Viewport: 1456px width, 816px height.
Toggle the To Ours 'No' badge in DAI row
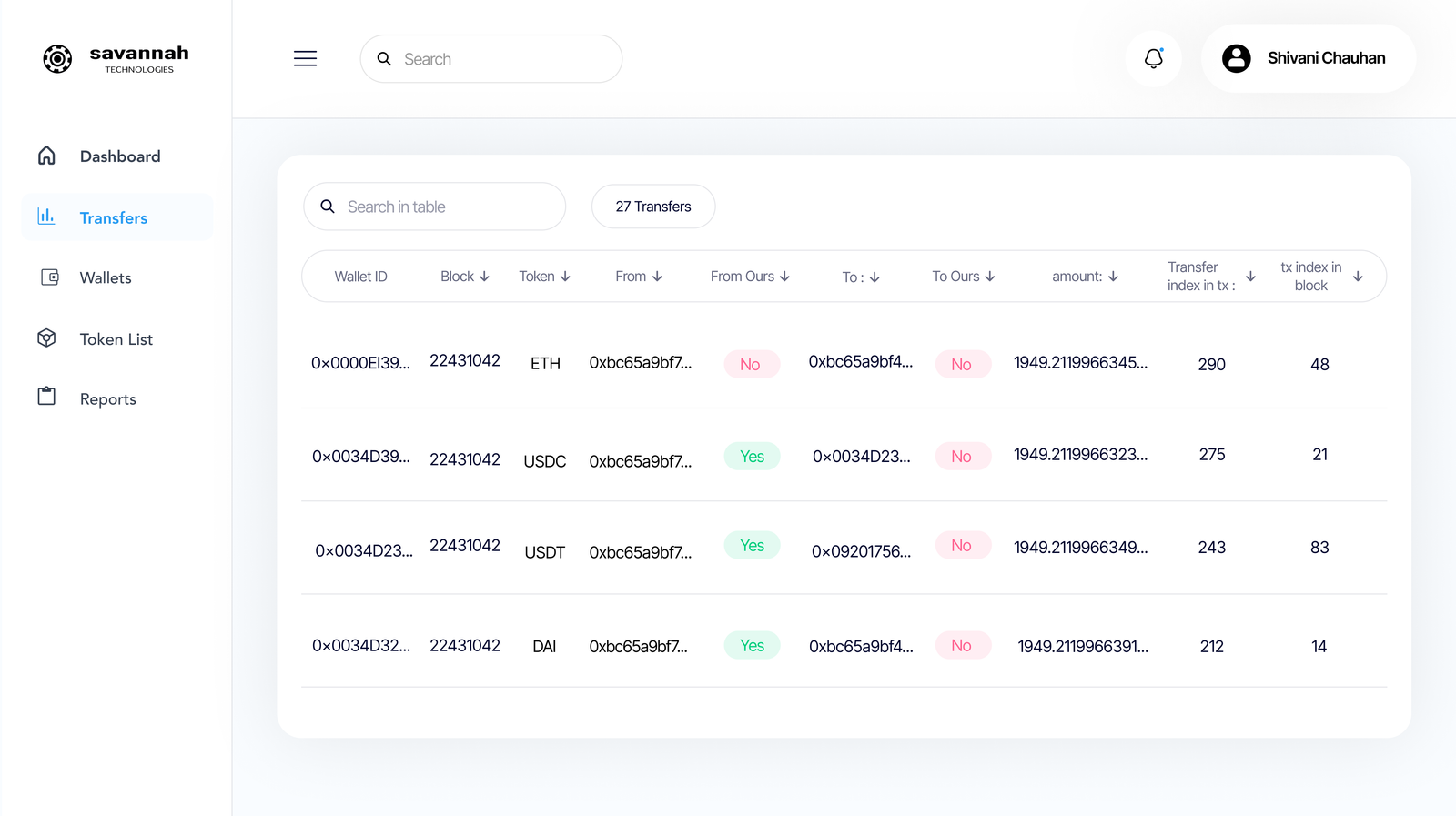[962, 645]
